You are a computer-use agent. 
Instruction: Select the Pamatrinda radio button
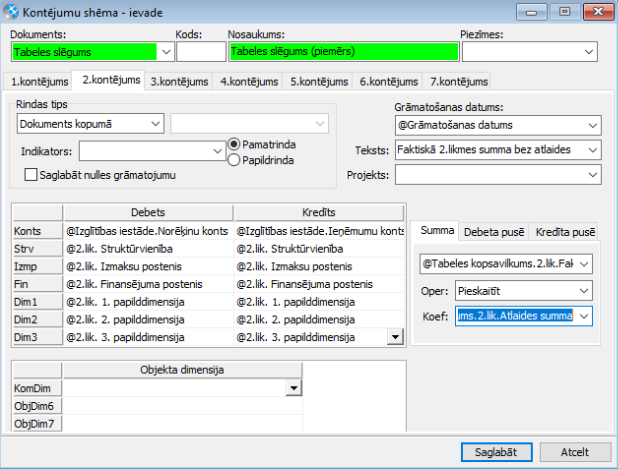click(x=234, y=144)
